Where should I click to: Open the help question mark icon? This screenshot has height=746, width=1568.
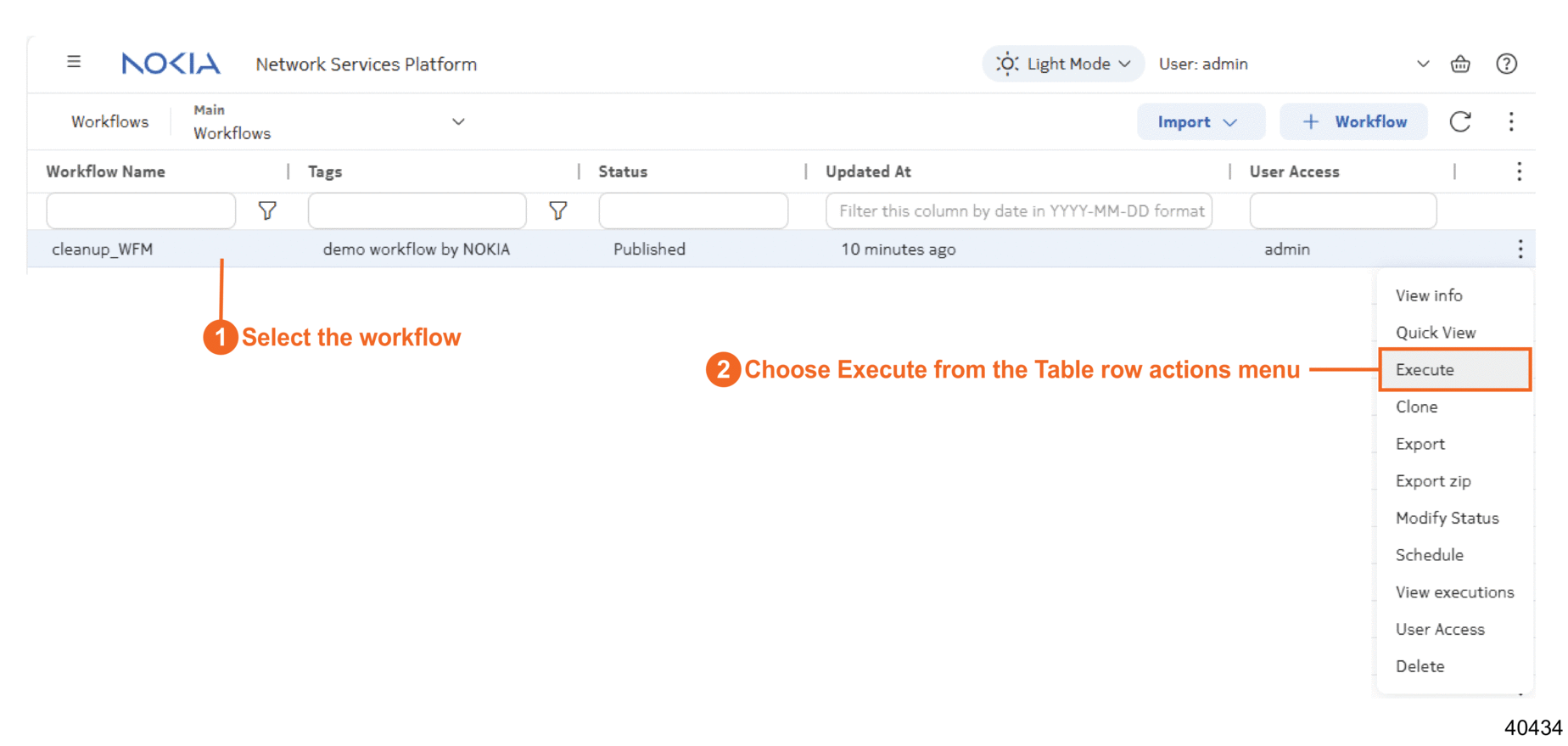coord(1506,64)
